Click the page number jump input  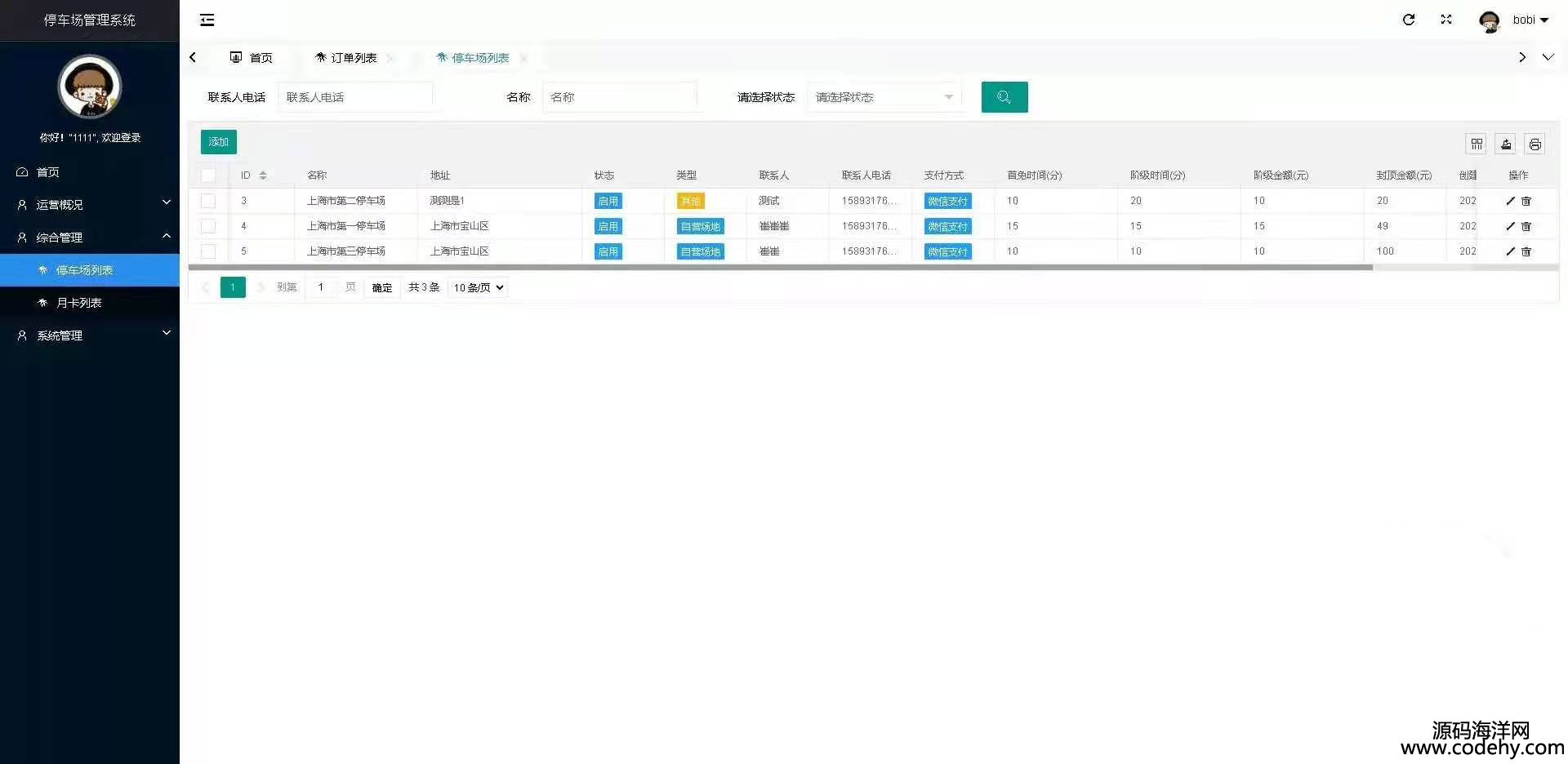(x=321, y=287)
